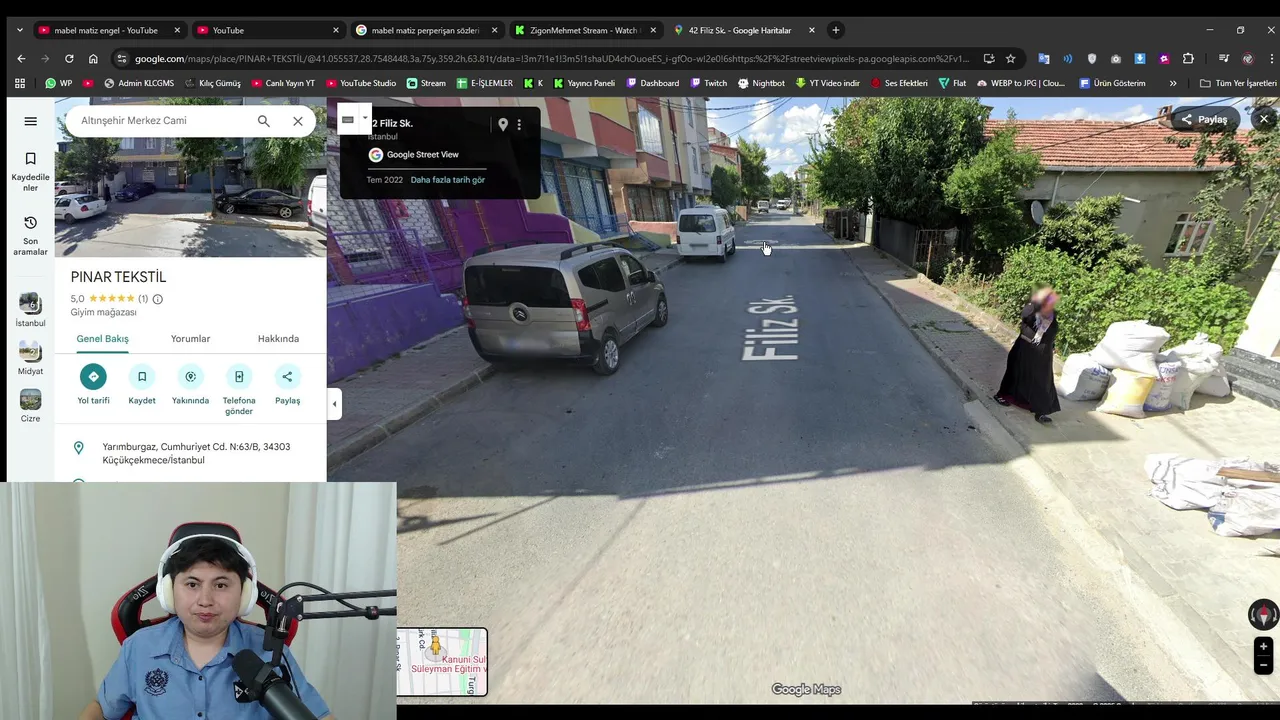The height and width of the screenshot is (720, 1280).
Task: Switch to ZigonMehmet Stream tab
Action: [x=584, y=30]
